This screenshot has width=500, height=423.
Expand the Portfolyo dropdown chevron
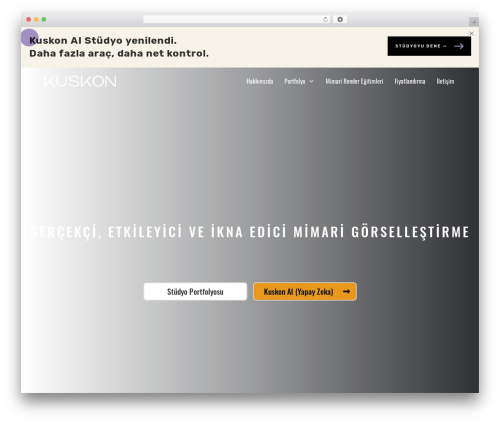pyautogui.click(x=311, y=81)
